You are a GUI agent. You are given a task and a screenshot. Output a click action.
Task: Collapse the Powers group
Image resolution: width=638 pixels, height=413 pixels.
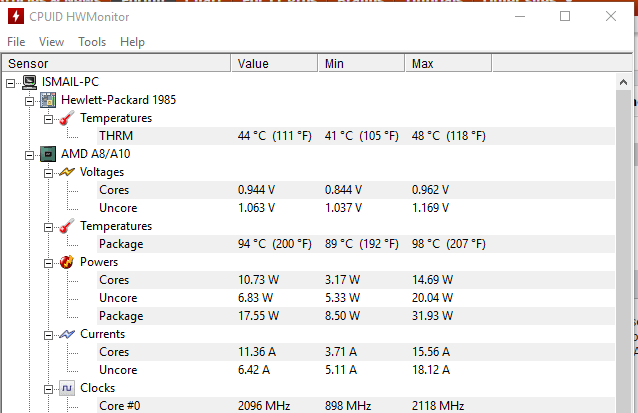(x=48, y=263)
